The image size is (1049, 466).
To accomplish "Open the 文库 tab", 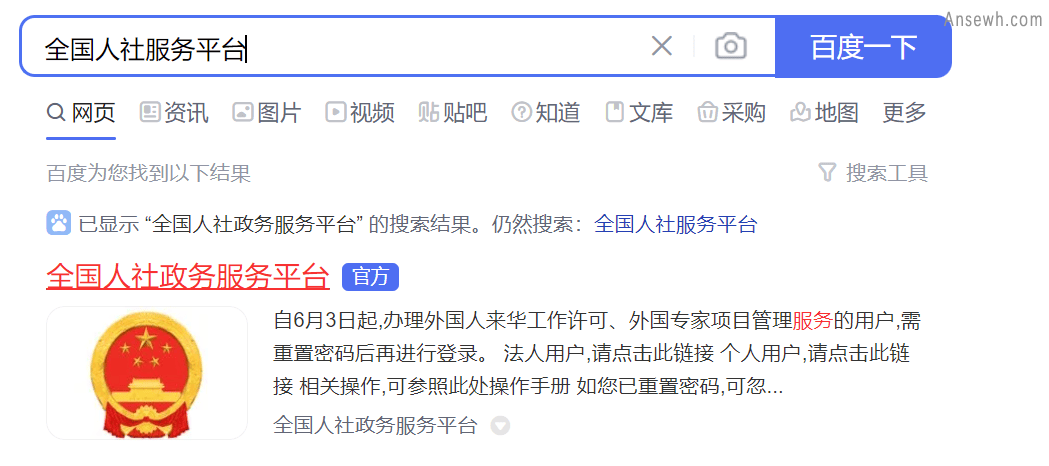I will point(639,112).
